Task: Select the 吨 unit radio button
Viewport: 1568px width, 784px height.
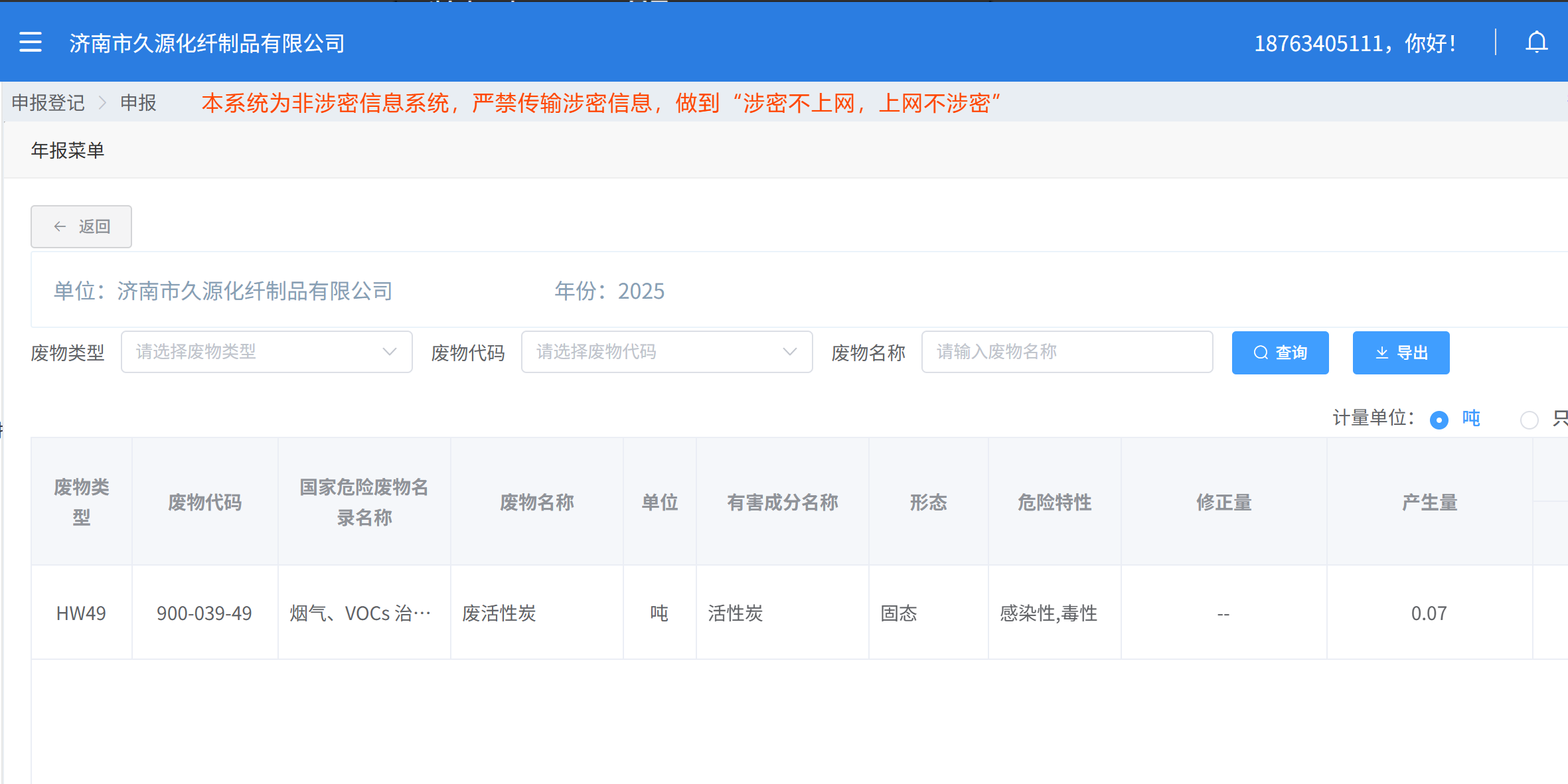Action: point(1439,420)
